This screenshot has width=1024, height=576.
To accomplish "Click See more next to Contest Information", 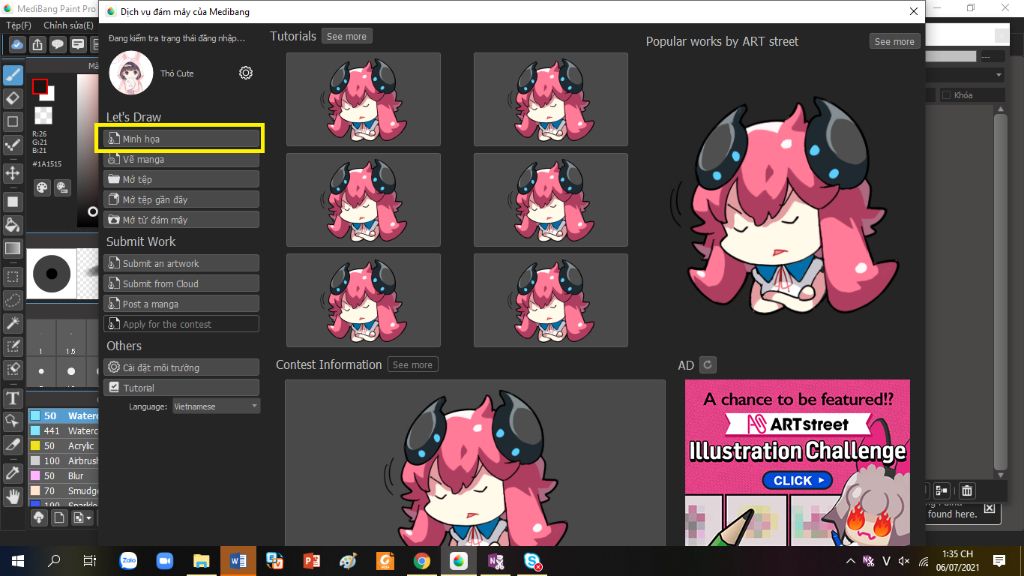I will coord(412,364).
